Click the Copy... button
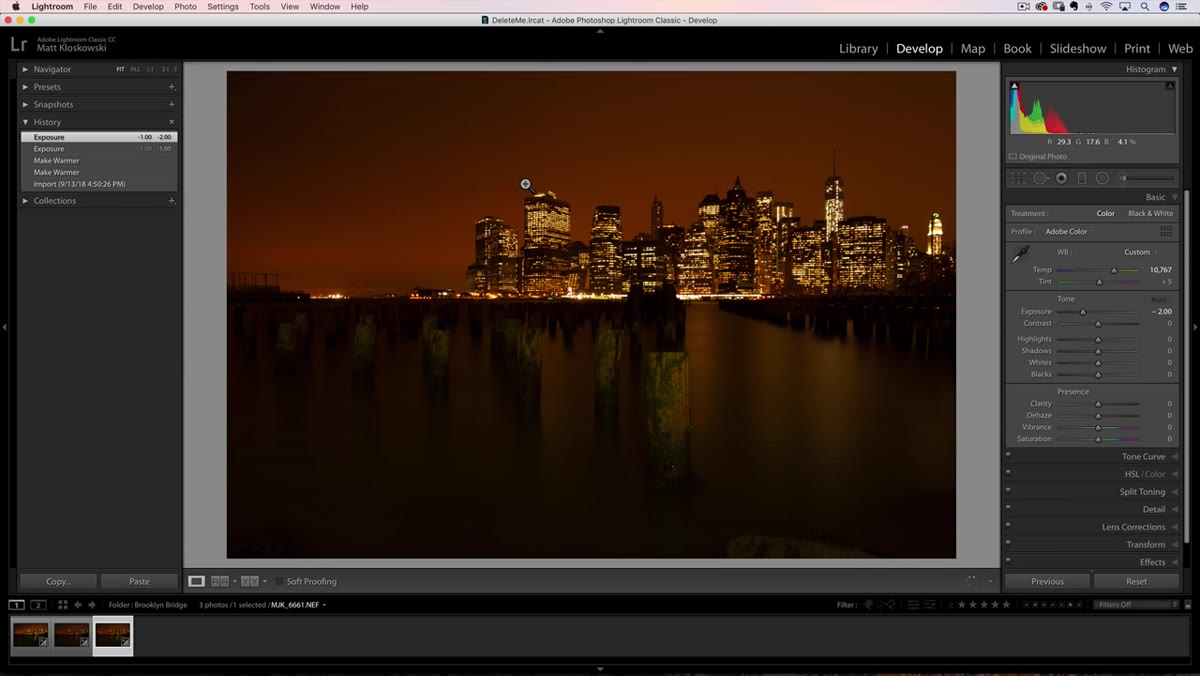Image resolution: width=1200 pixels, height=676 pixels. [59, 581]
